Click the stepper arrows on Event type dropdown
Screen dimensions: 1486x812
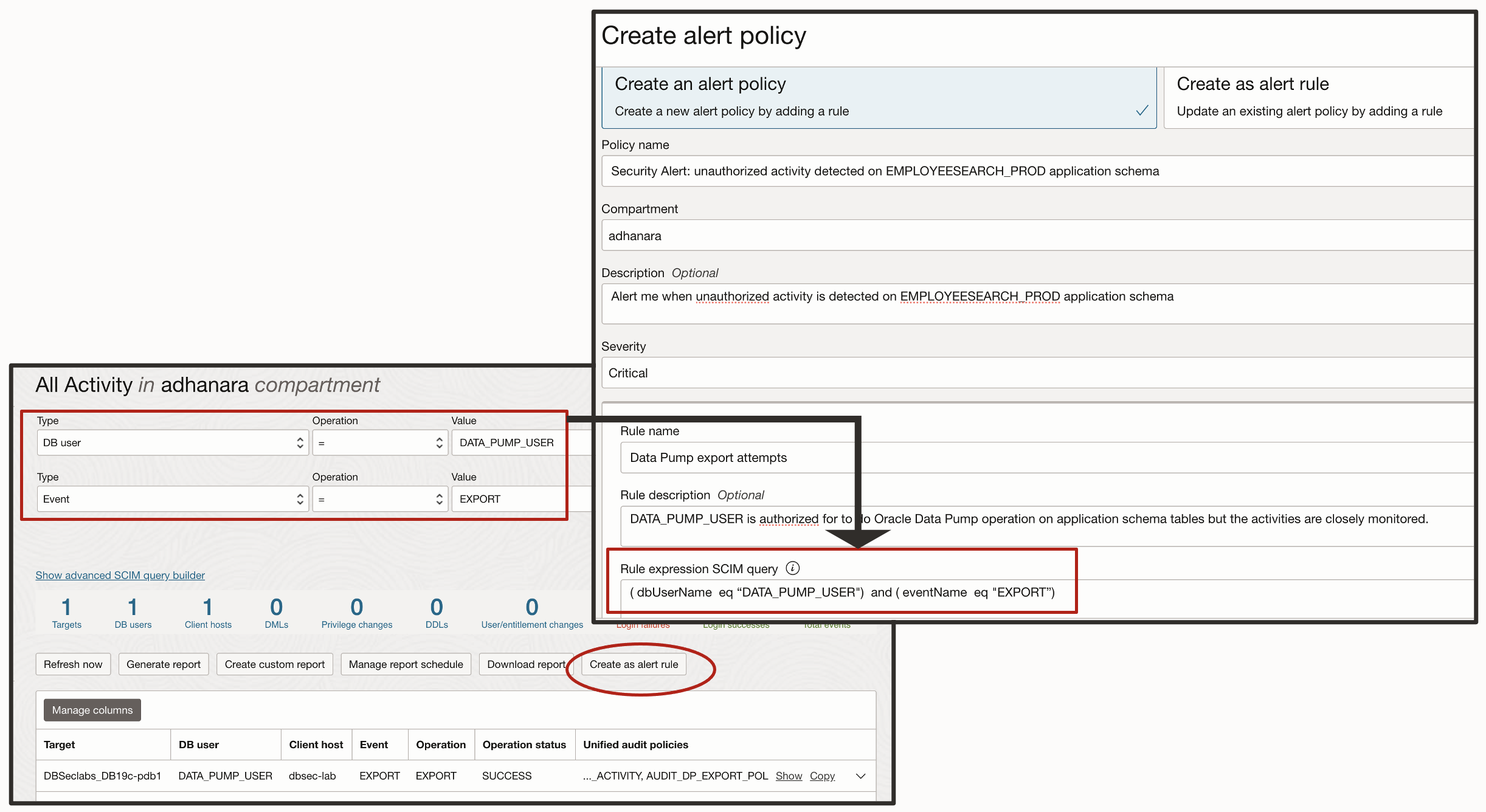[x=299, y=498]
